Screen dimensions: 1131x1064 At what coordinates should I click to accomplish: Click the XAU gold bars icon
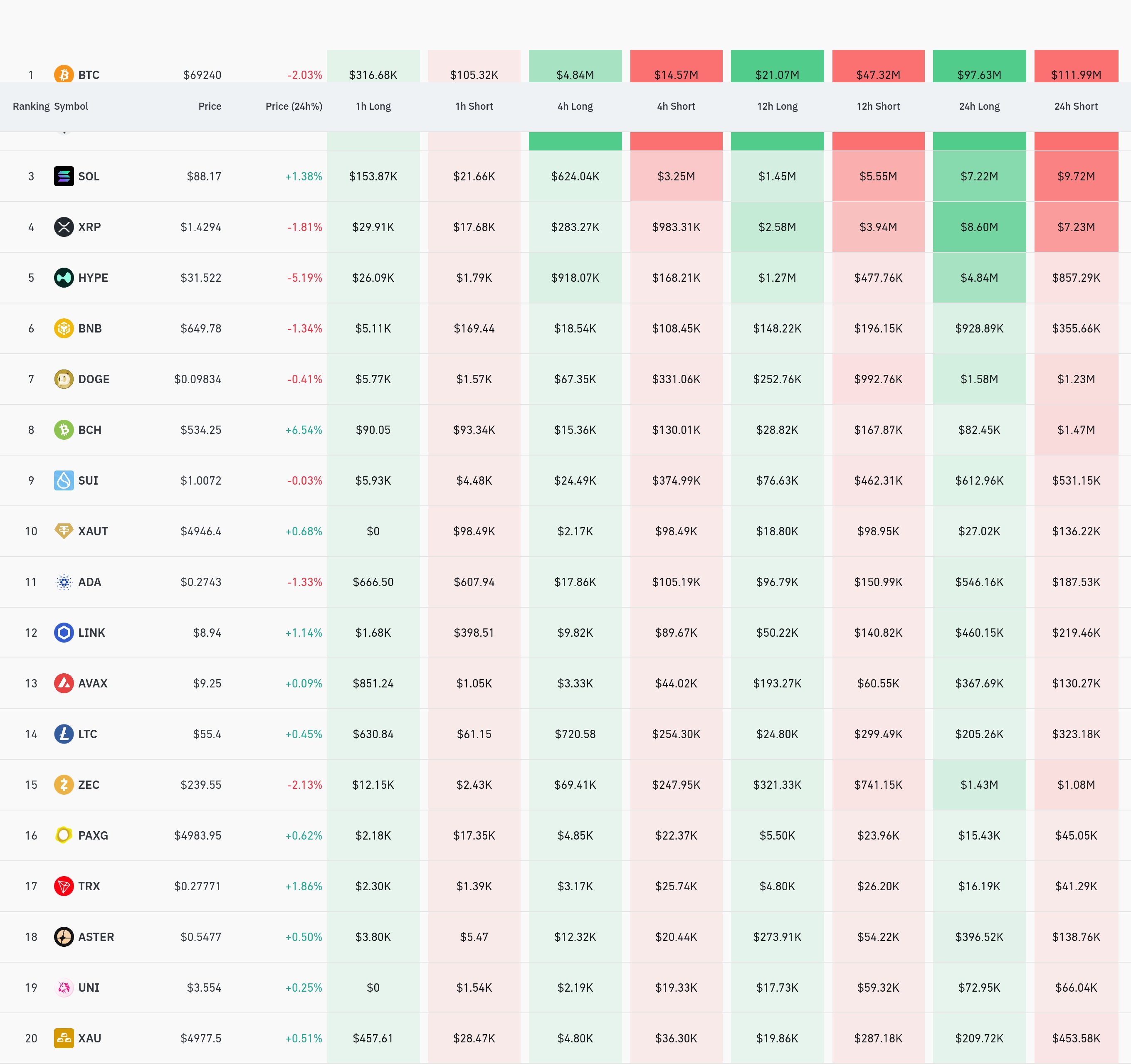pyautogui.click(x=64, y=1038)
